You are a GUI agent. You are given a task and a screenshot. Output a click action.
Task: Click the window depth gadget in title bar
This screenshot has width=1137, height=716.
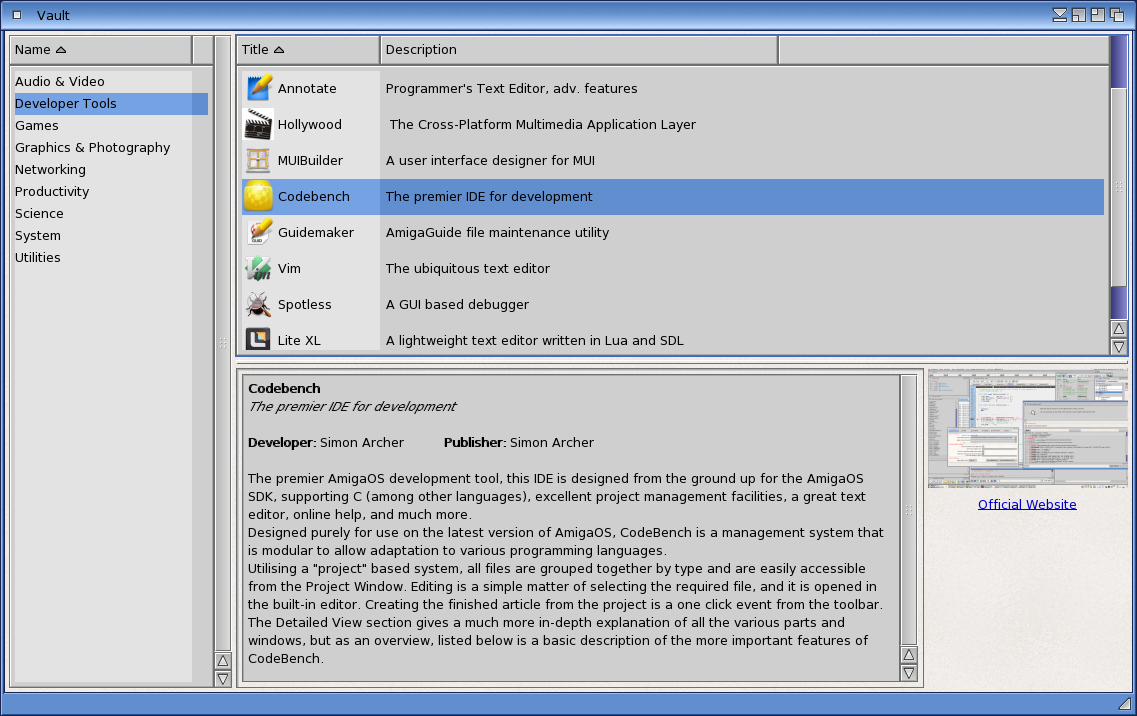tap(1116, 15)
